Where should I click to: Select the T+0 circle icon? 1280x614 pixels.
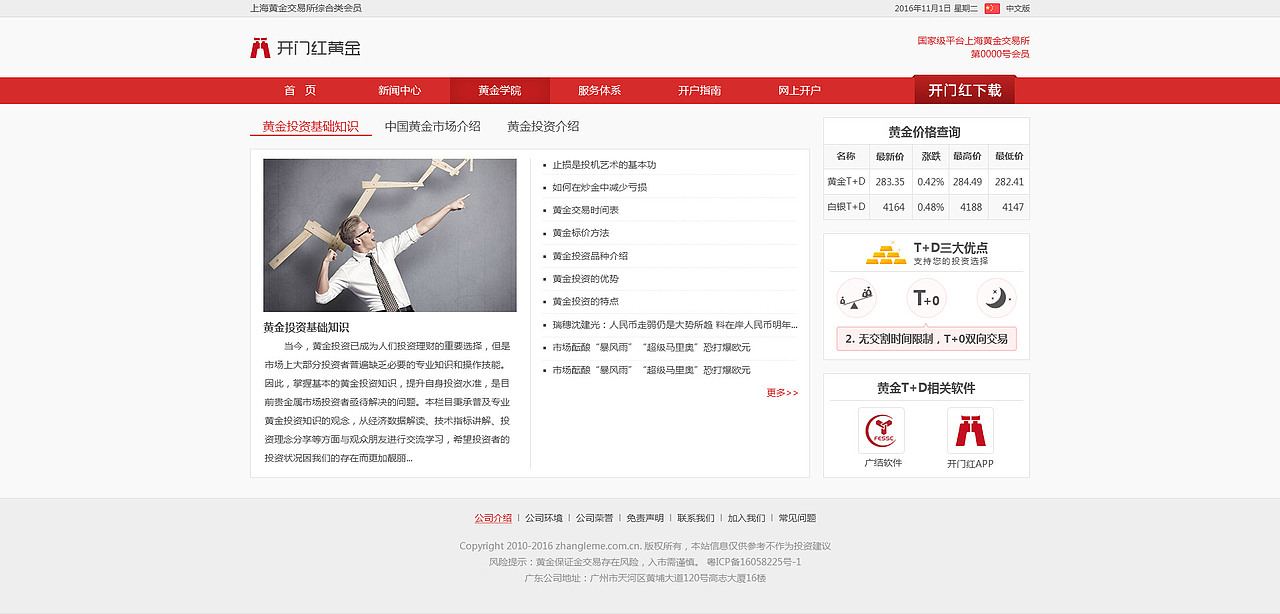coord(925,297)
